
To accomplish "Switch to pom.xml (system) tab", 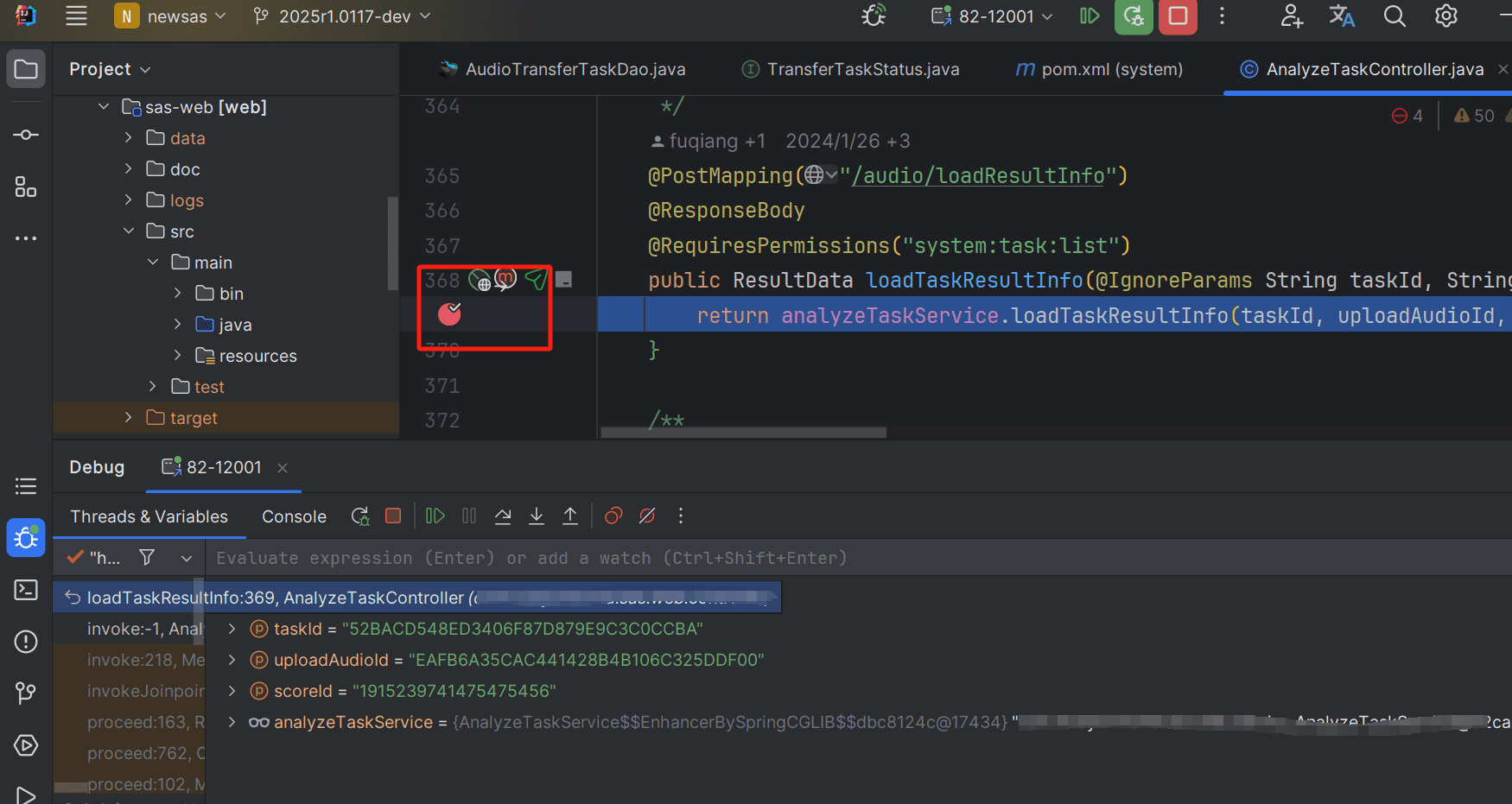I will 1099,69.
